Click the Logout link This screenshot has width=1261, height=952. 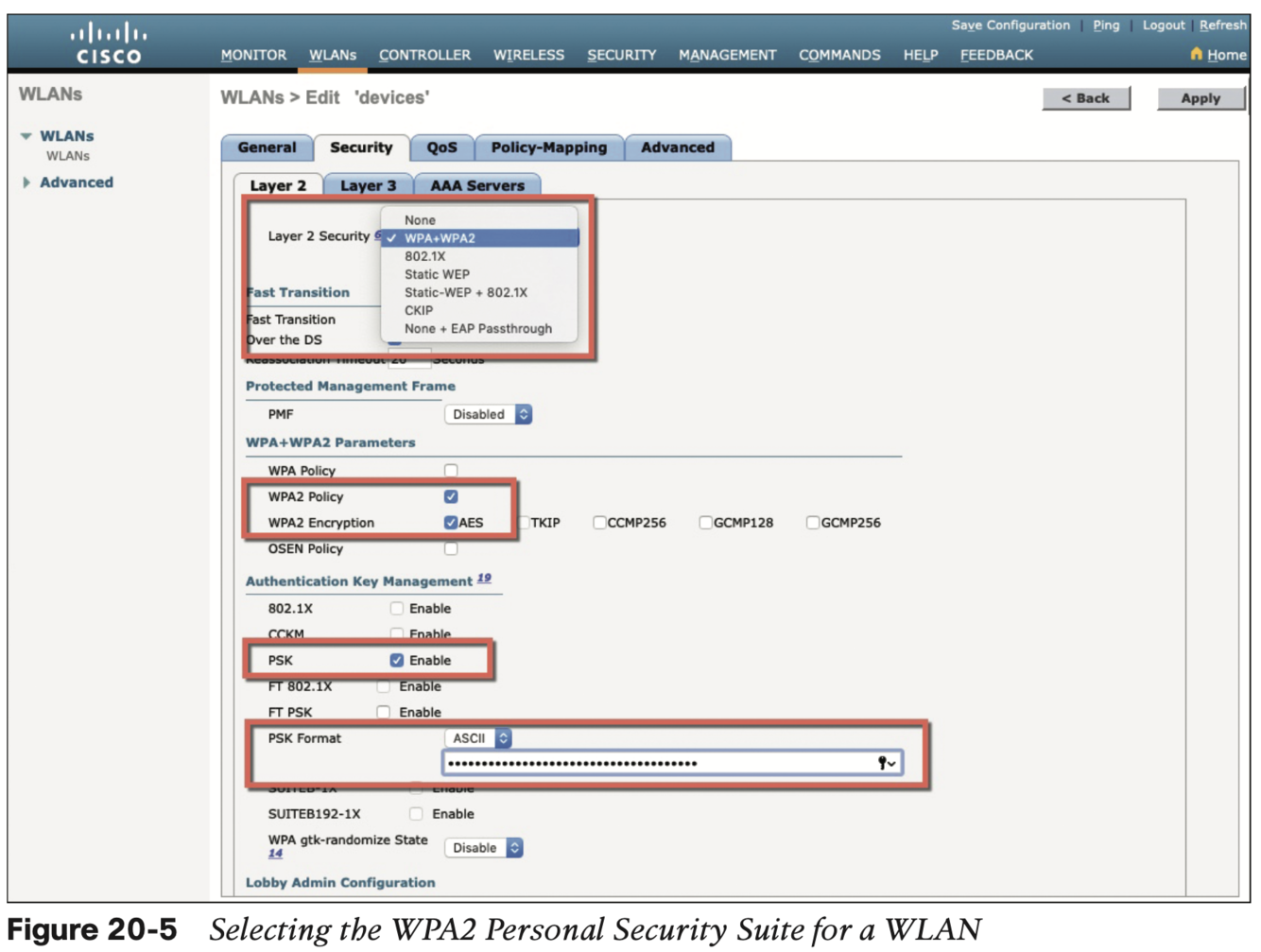click(x=1163, y=26)
